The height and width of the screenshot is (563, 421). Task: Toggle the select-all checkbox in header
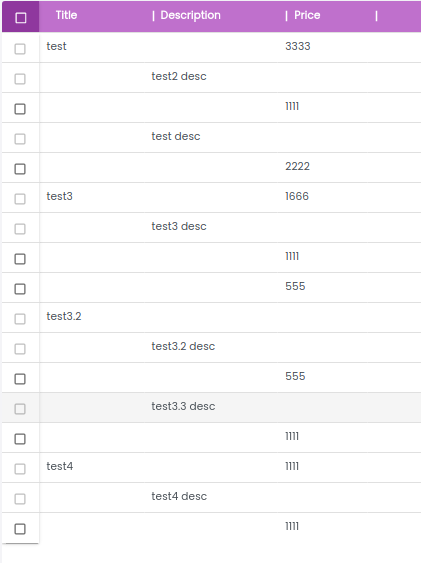tap(20, 18)
